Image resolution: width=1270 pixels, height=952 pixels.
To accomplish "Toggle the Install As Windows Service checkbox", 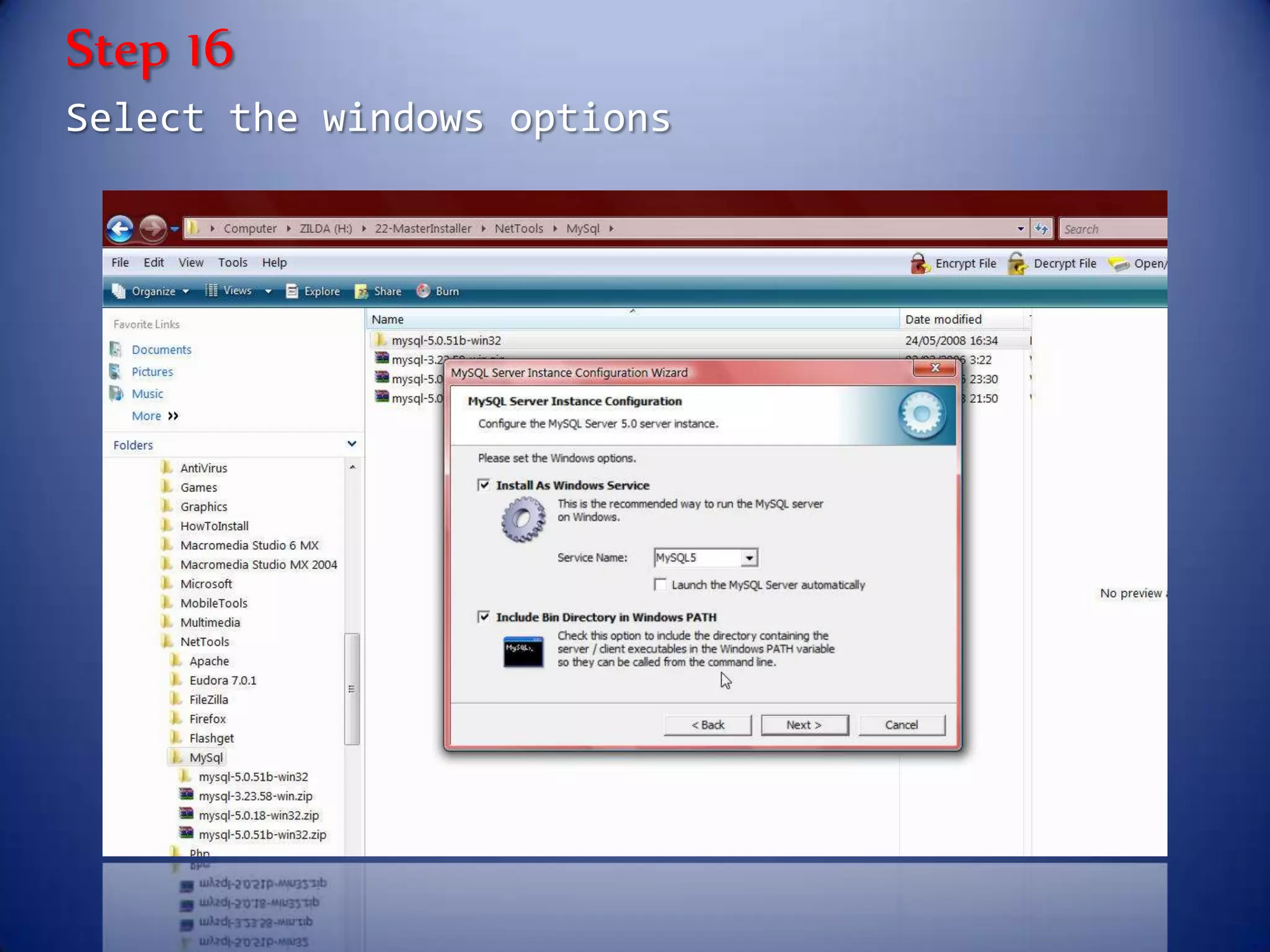I will pyautogui.click(x=484, y=485).
